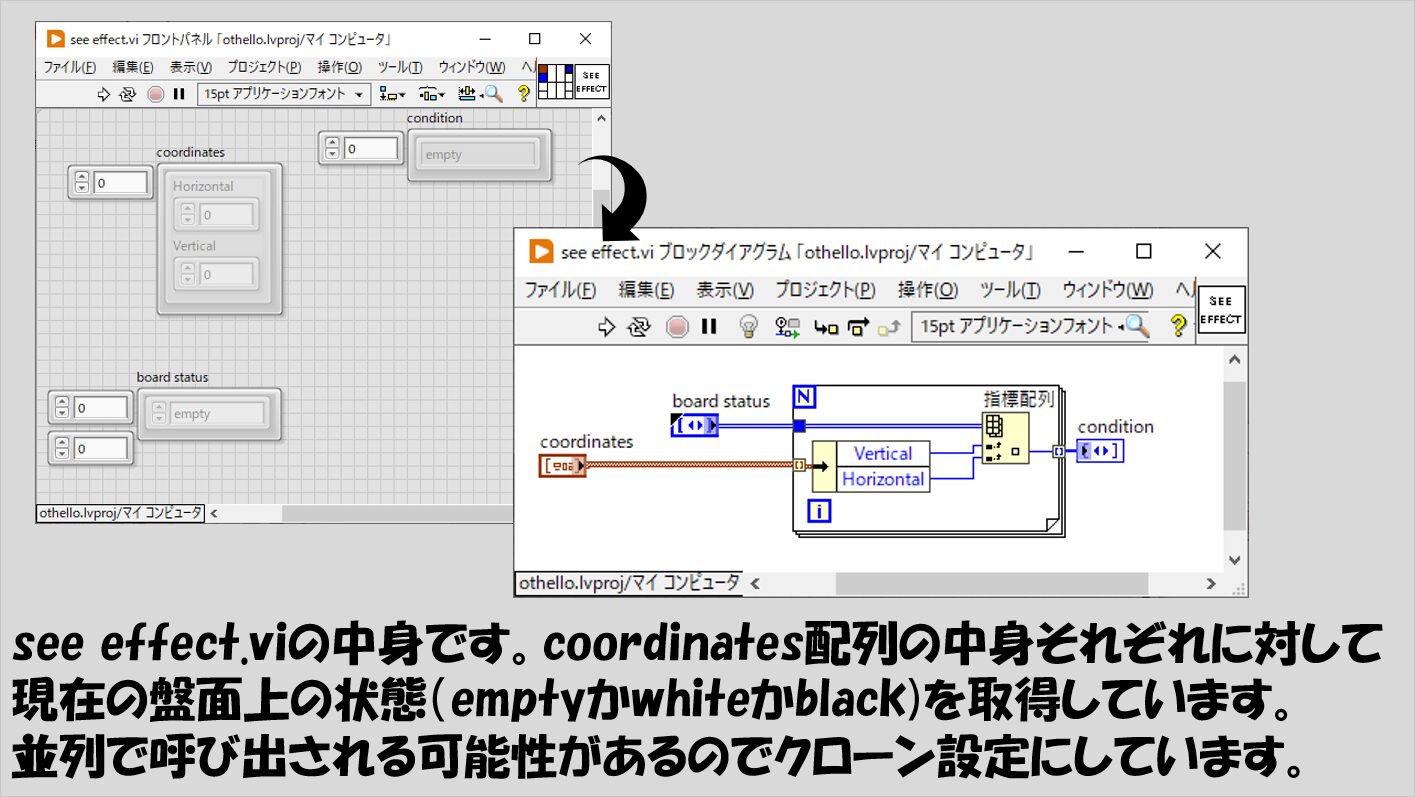
Task: Click the Step Over icon
Action: [x=858, y=327]
